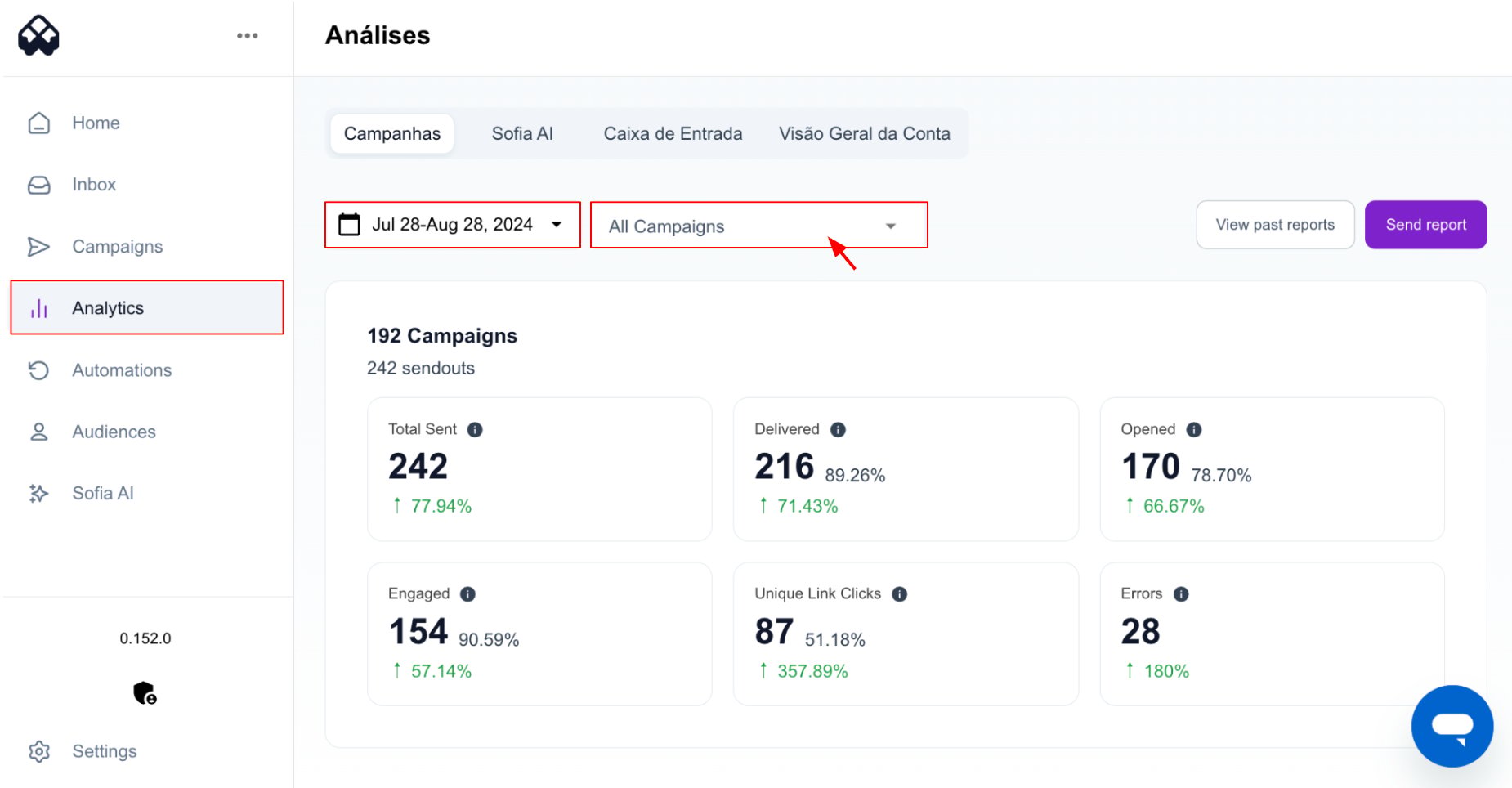Click the 192 Campaigns heading

[442, 336]
